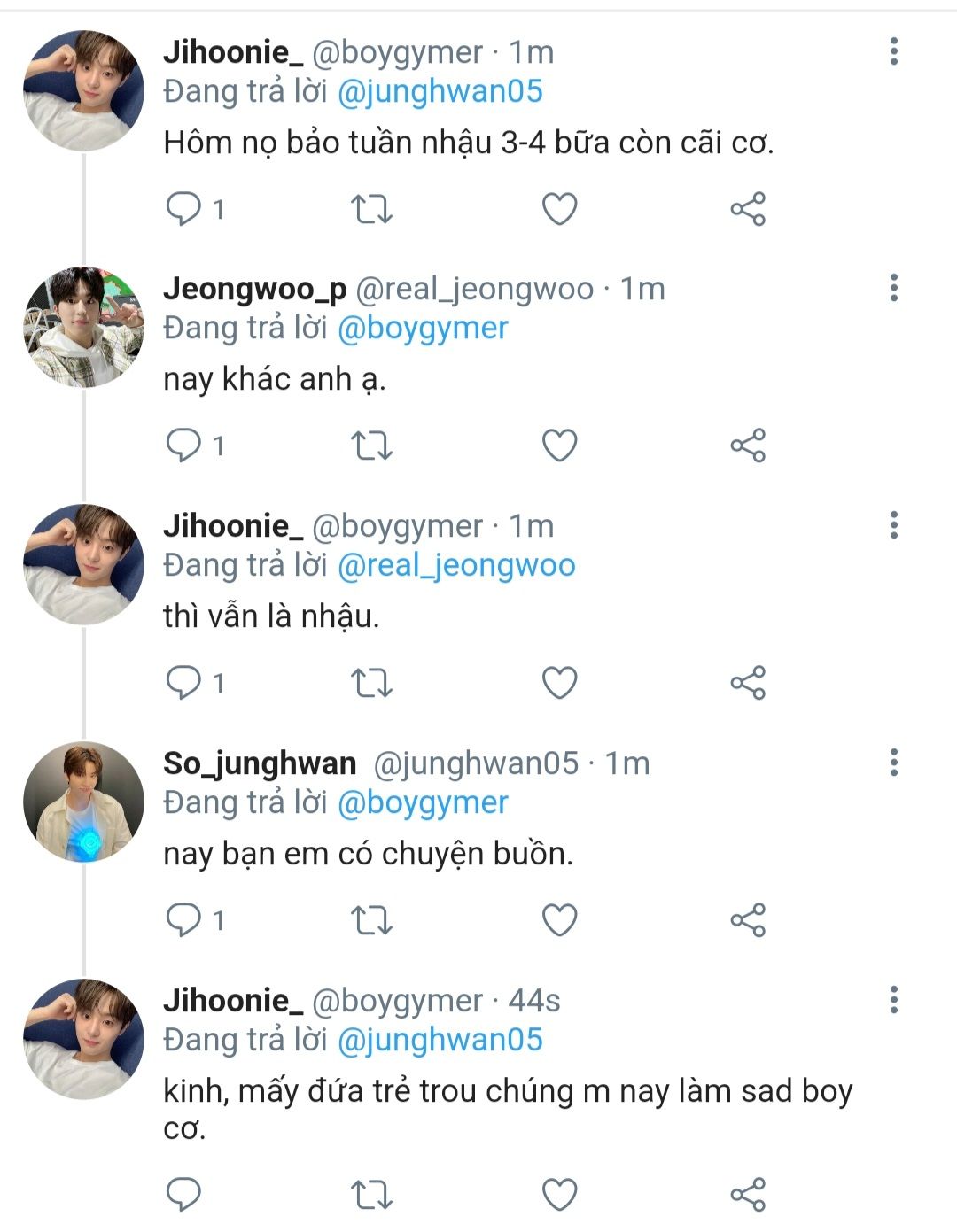957x1232 pixels.
Task: Share Jihoonie_'s "thì vẫn là nhậu" tweet
Action: click(747, 683)
